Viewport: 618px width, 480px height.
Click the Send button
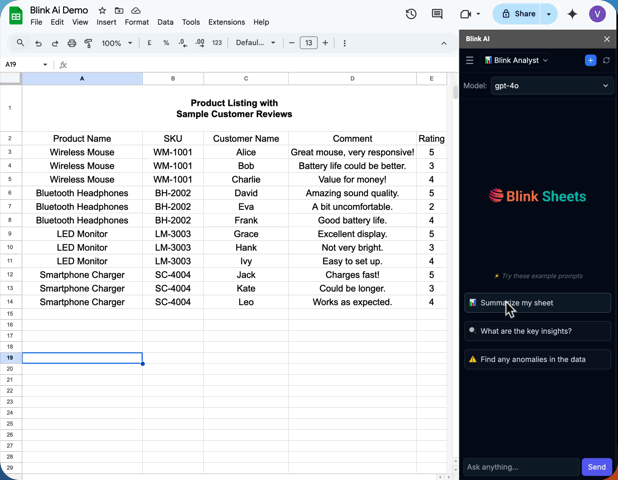(597, 467)
